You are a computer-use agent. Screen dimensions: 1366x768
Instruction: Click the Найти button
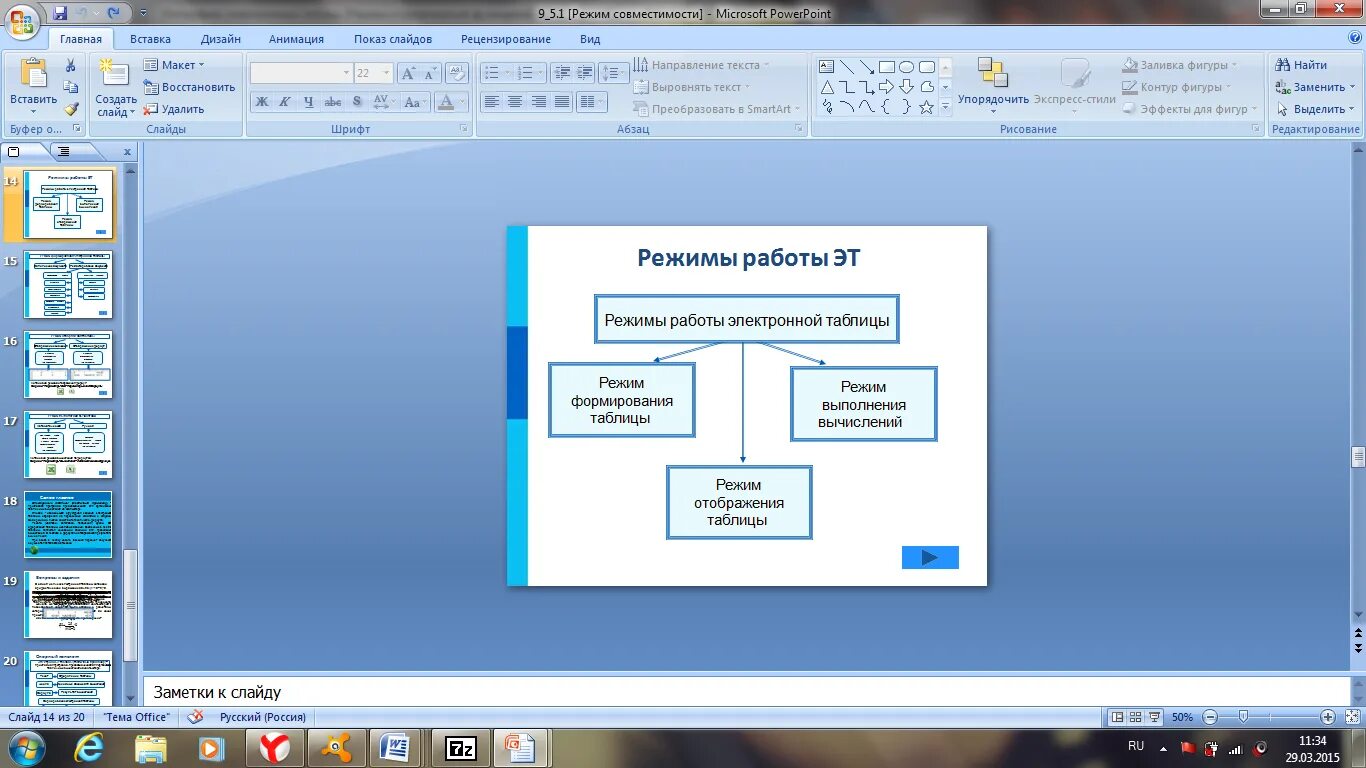click(x=1301, y=65)
